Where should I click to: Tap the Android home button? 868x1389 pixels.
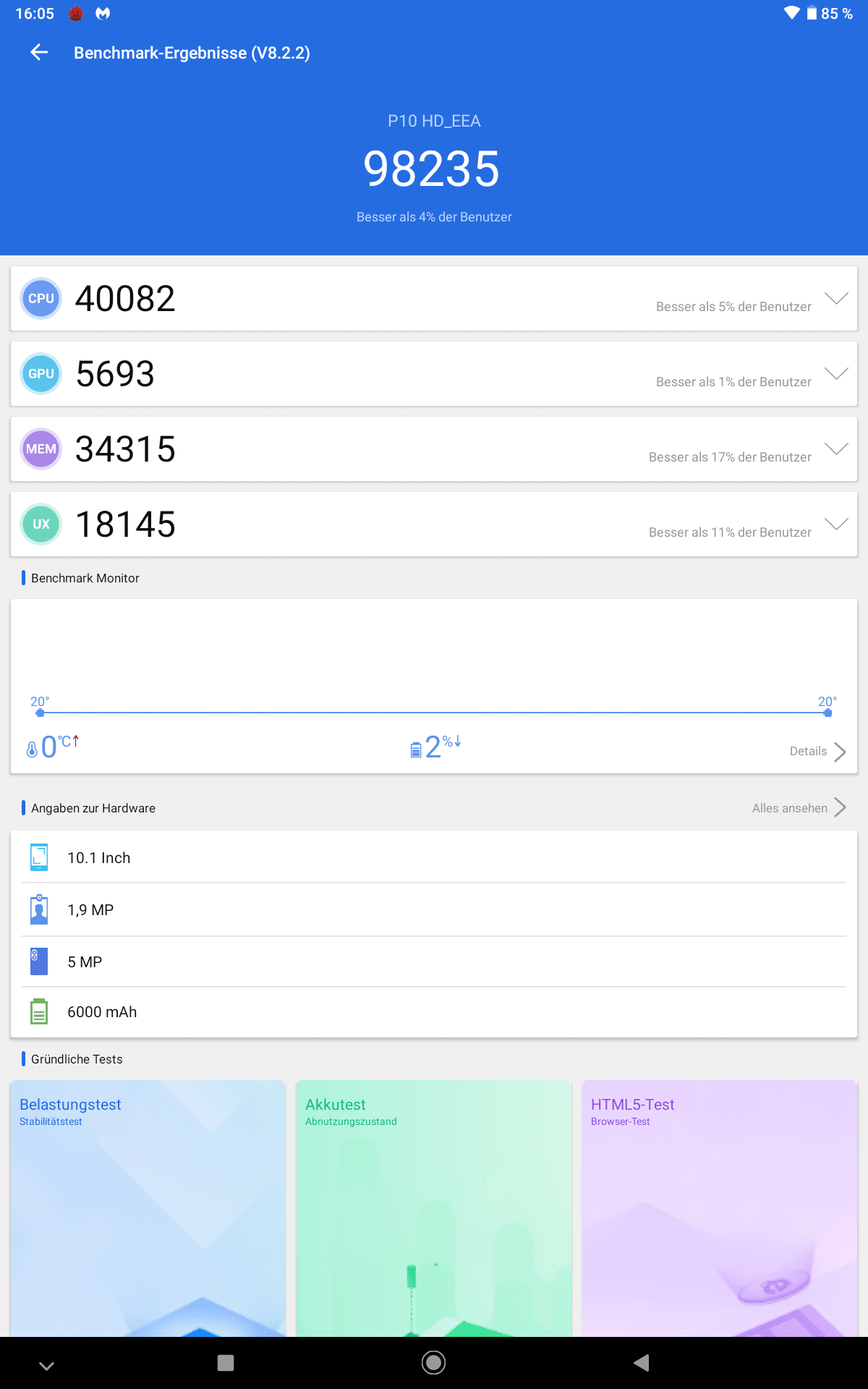click(x=433, y=1363)
